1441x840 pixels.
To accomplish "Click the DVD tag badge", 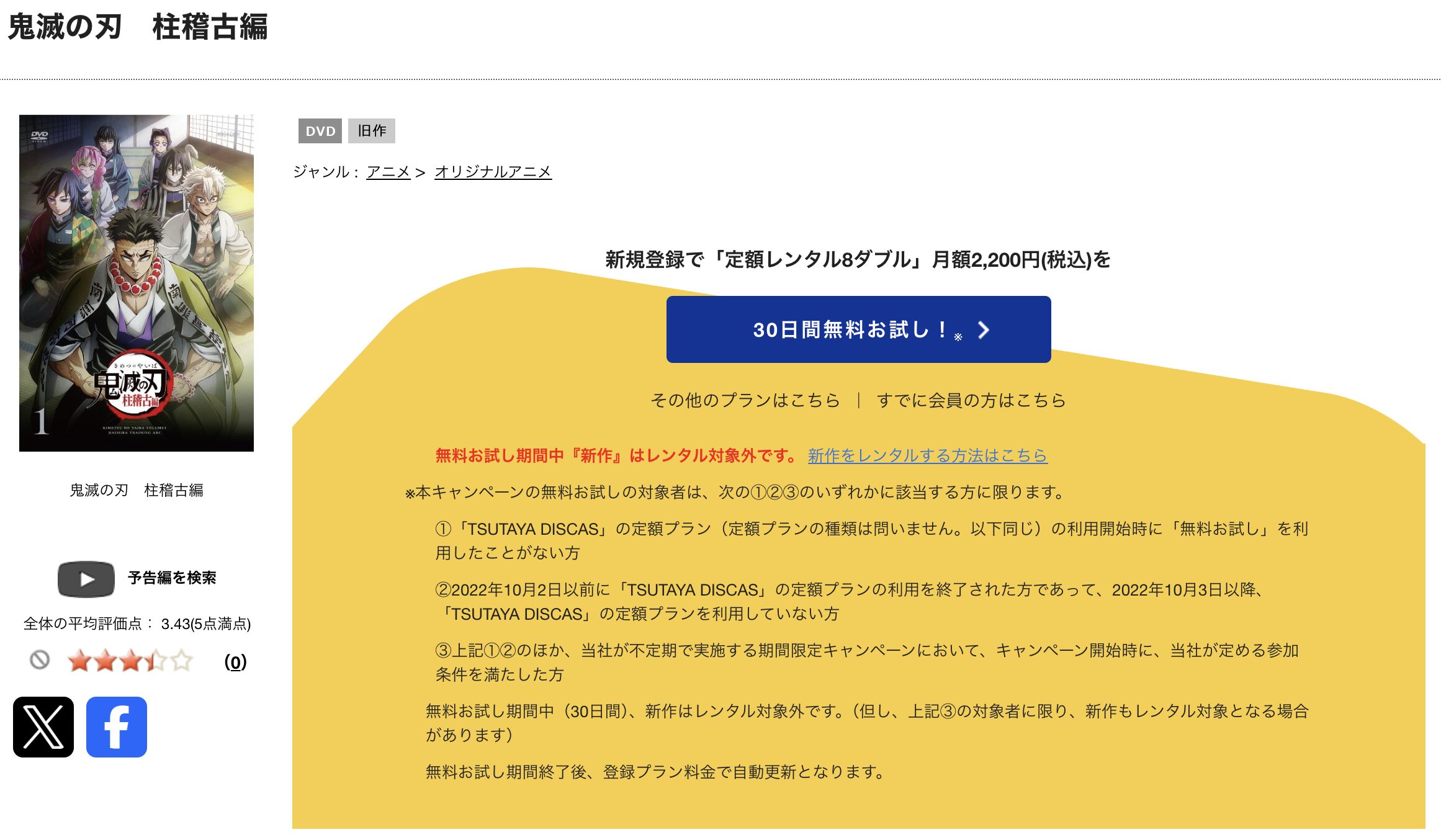I will pyautogui.click(x=320, y=131).
